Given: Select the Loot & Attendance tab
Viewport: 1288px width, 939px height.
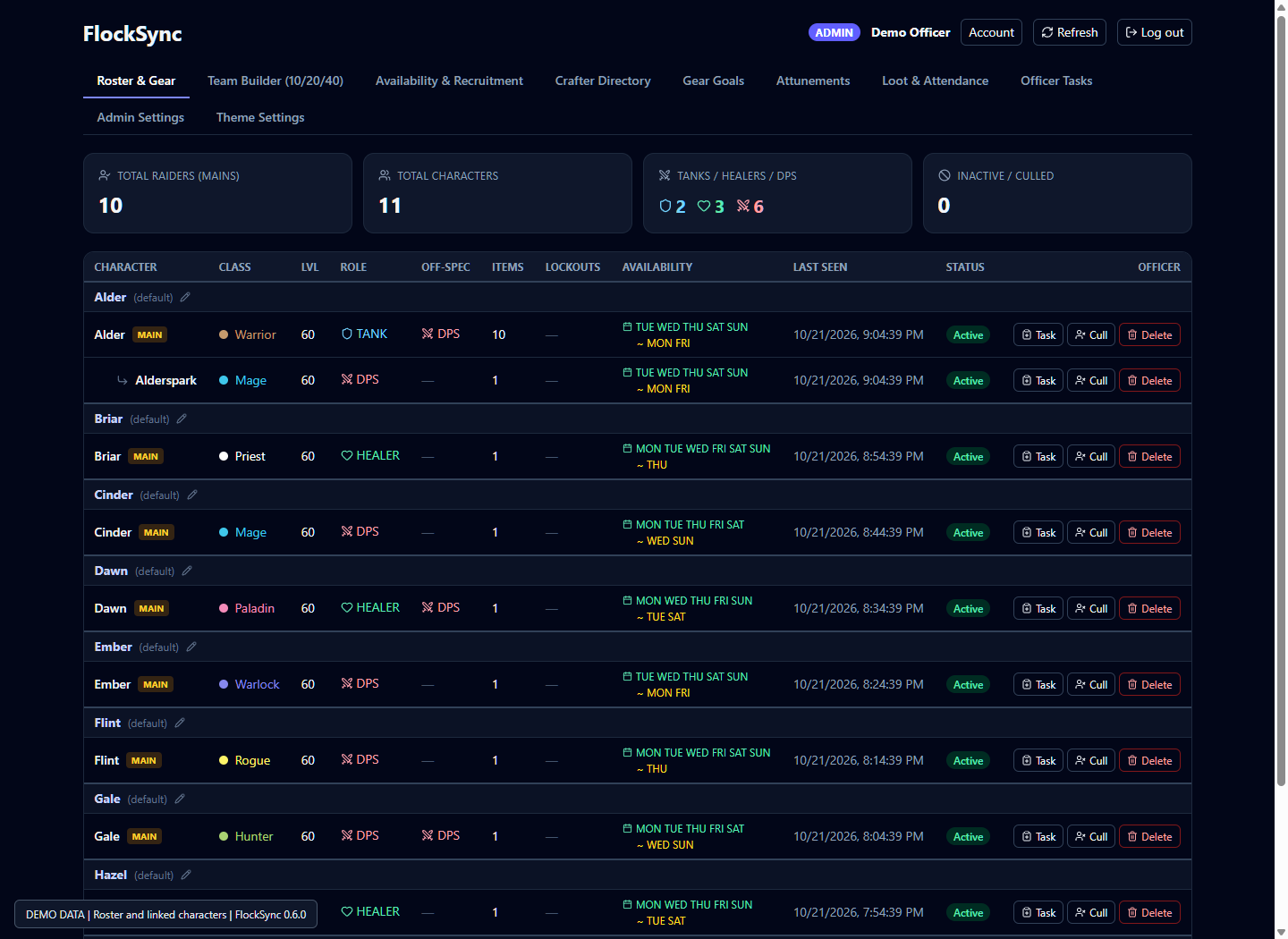Looking at the screenshot, I should tap(936, 80).
